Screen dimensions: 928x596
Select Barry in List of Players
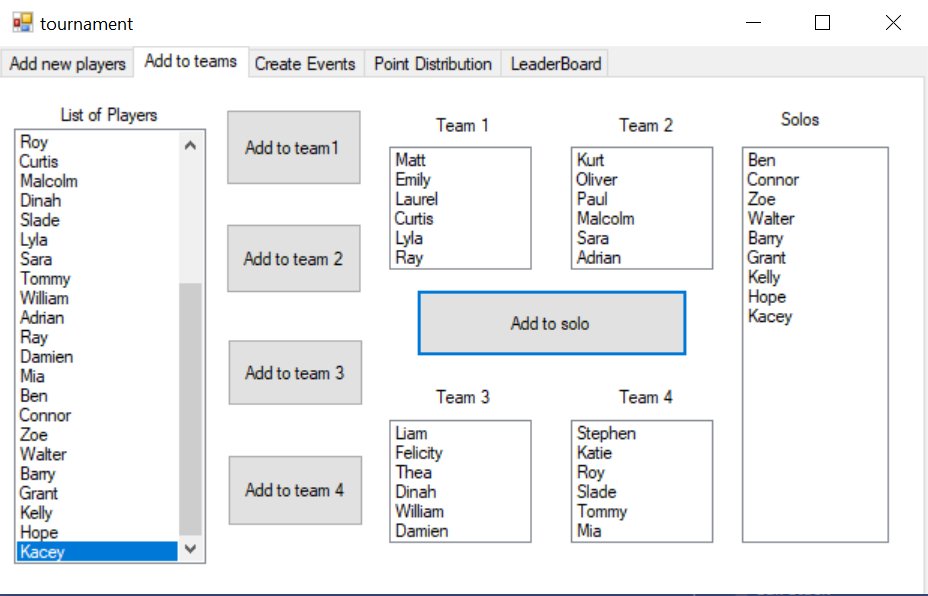(97, 474)
